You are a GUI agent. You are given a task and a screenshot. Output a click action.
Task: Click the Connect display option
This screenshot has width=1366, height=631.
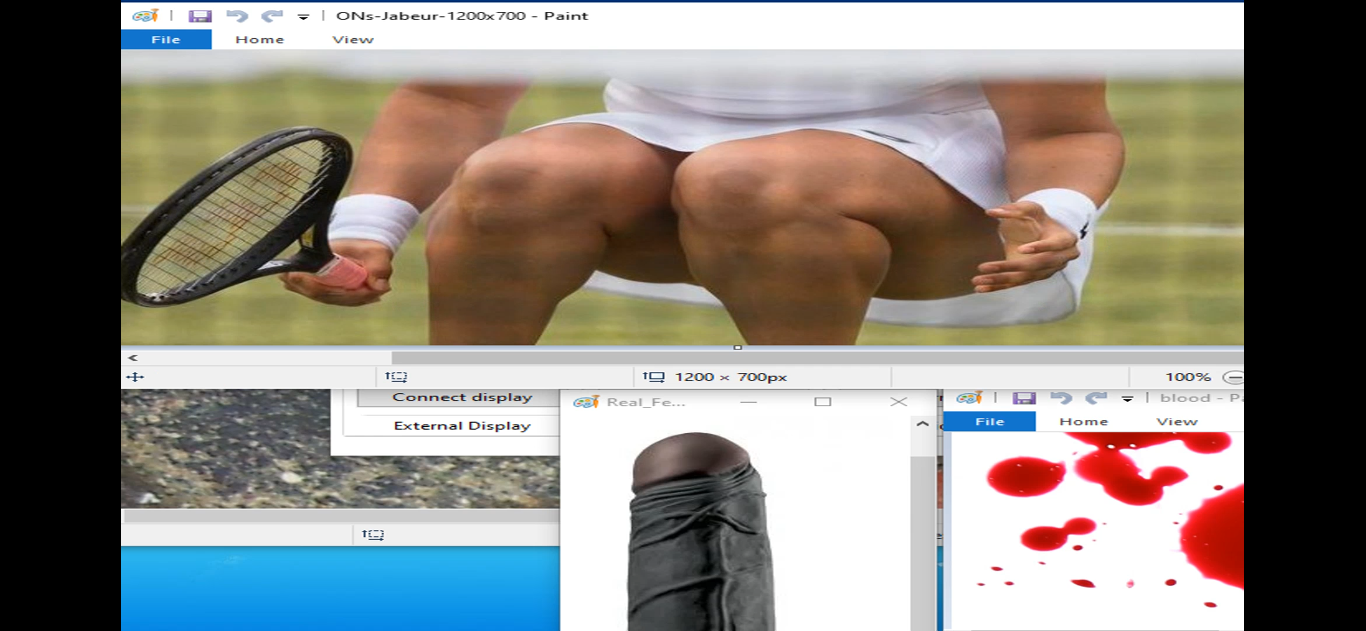[462, 397]
